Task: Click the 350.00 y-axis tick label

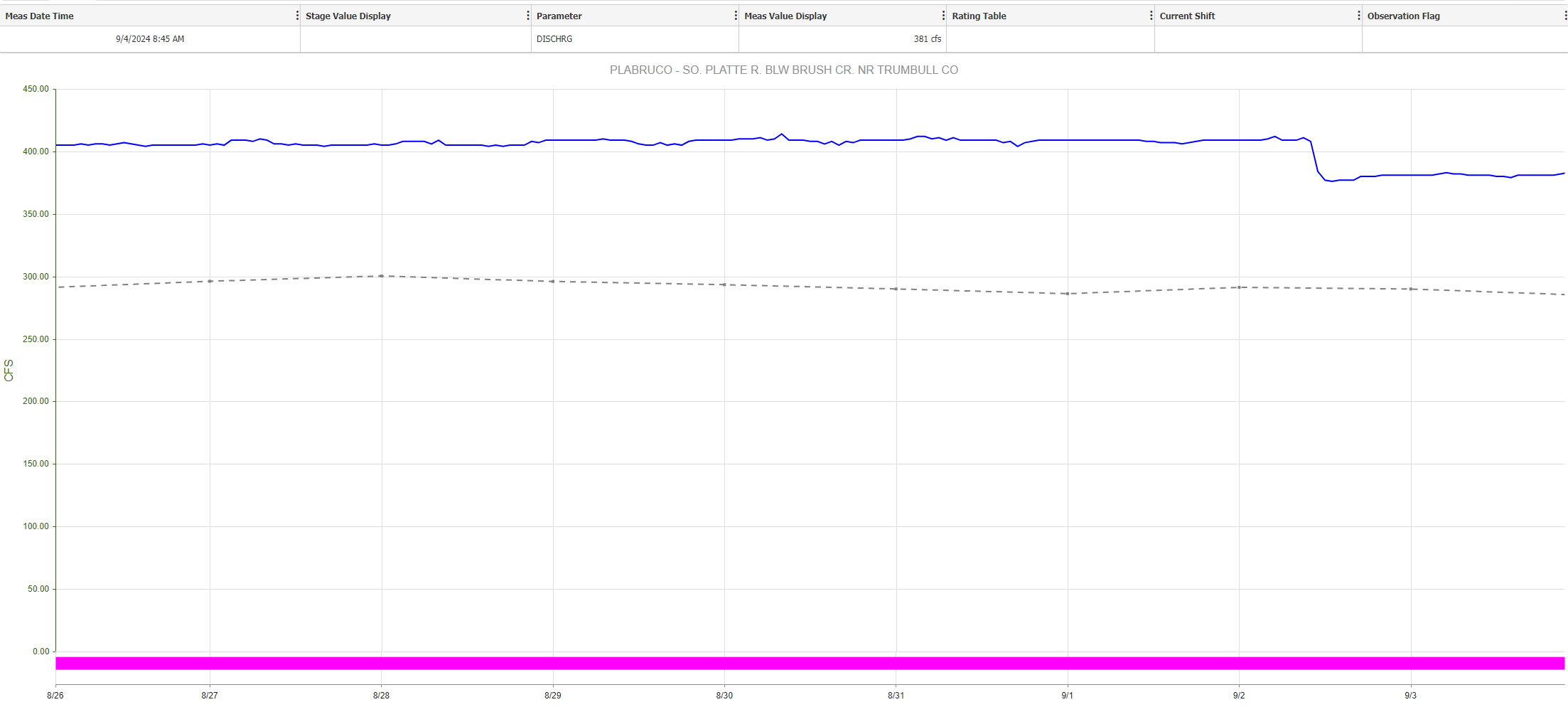Action: tap(36, 214)
